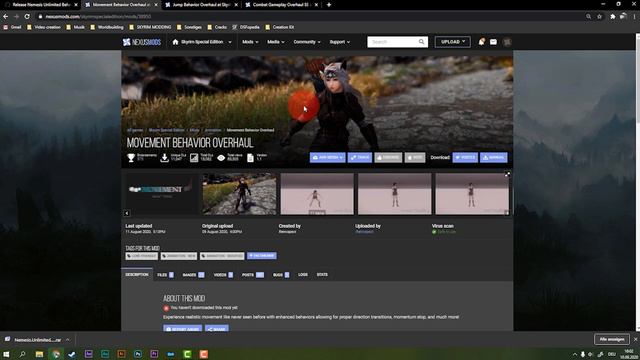Click the Track button

tap(360, 158)
